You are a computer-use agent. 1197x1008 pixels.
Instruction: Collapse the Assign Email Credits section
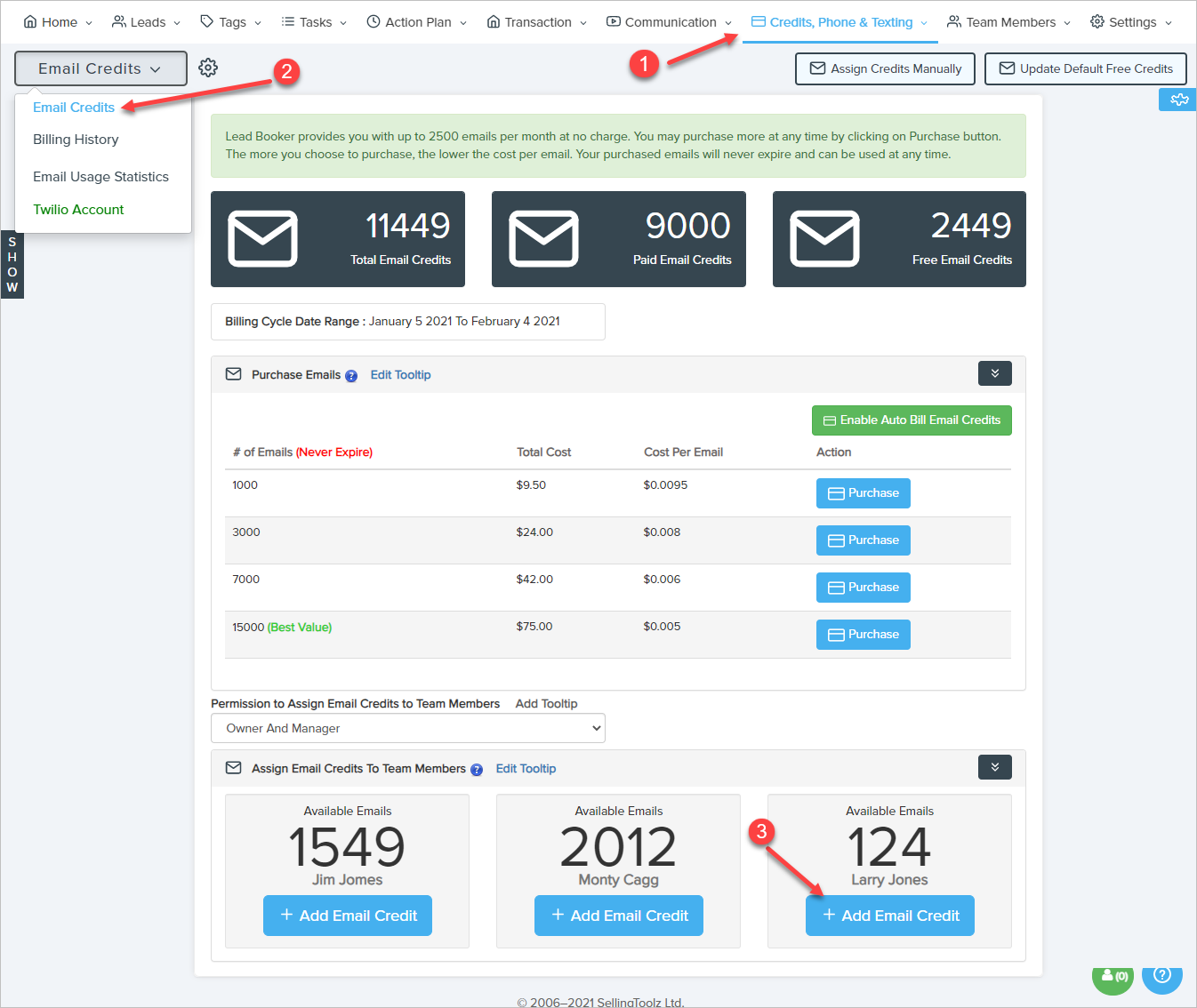(x=994, y=767)
